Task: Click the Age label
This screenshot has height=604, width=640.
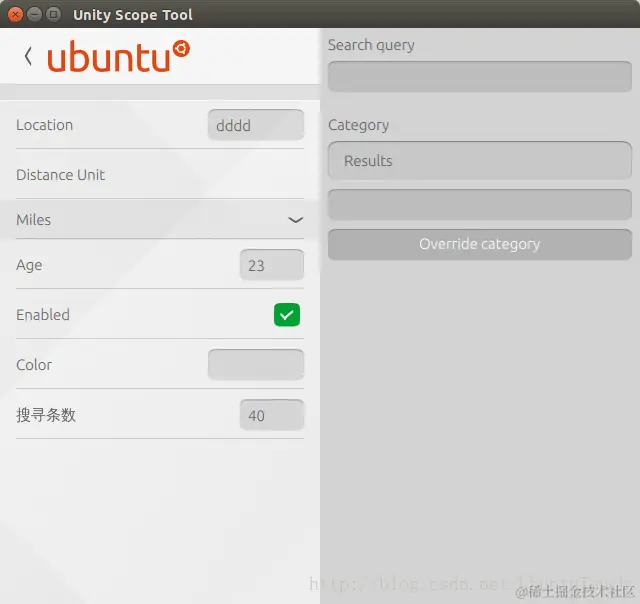Action: point(29,265)
